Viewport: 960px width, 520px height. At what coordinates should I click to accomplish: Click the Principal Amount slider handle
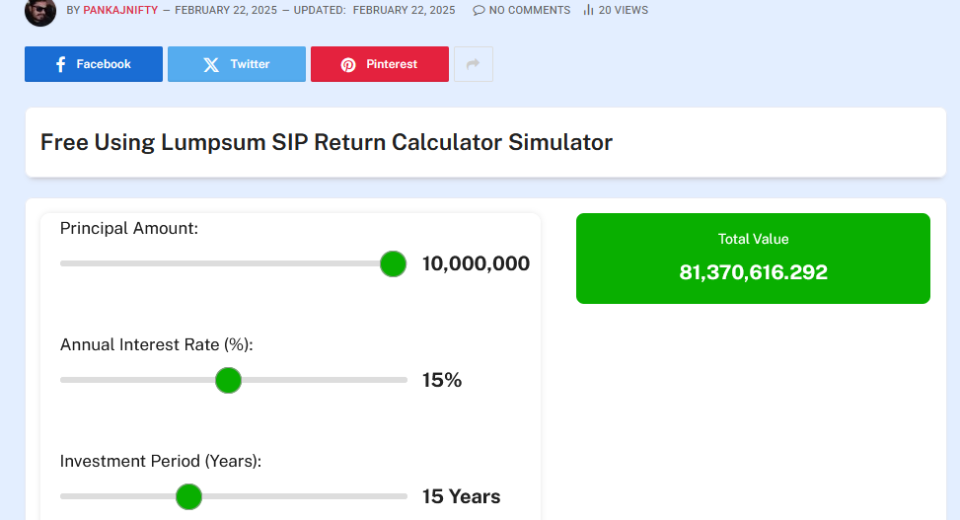(393, 264)
